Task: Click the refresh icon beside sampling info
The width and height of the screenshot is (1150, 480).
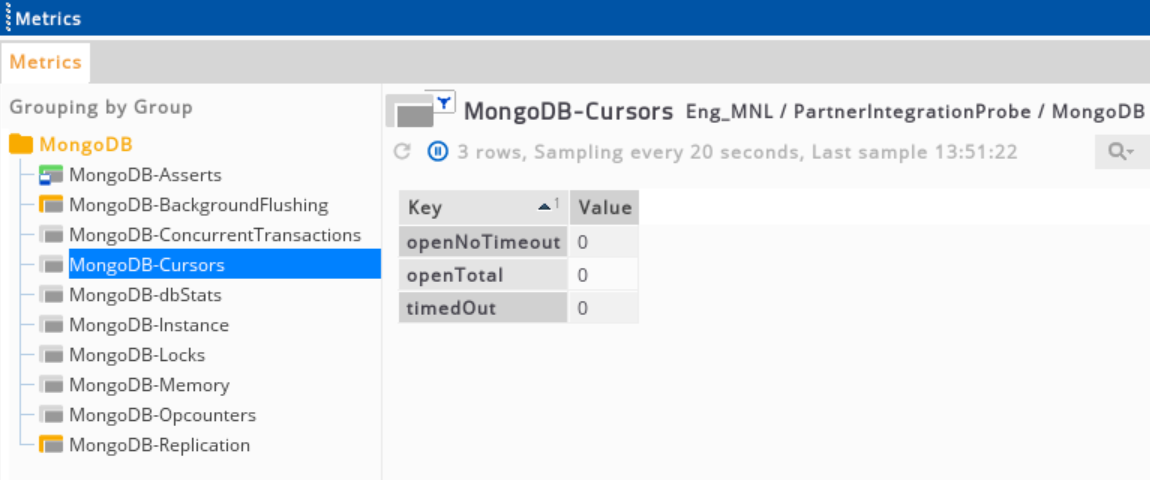Action: (x=403, y=152)
